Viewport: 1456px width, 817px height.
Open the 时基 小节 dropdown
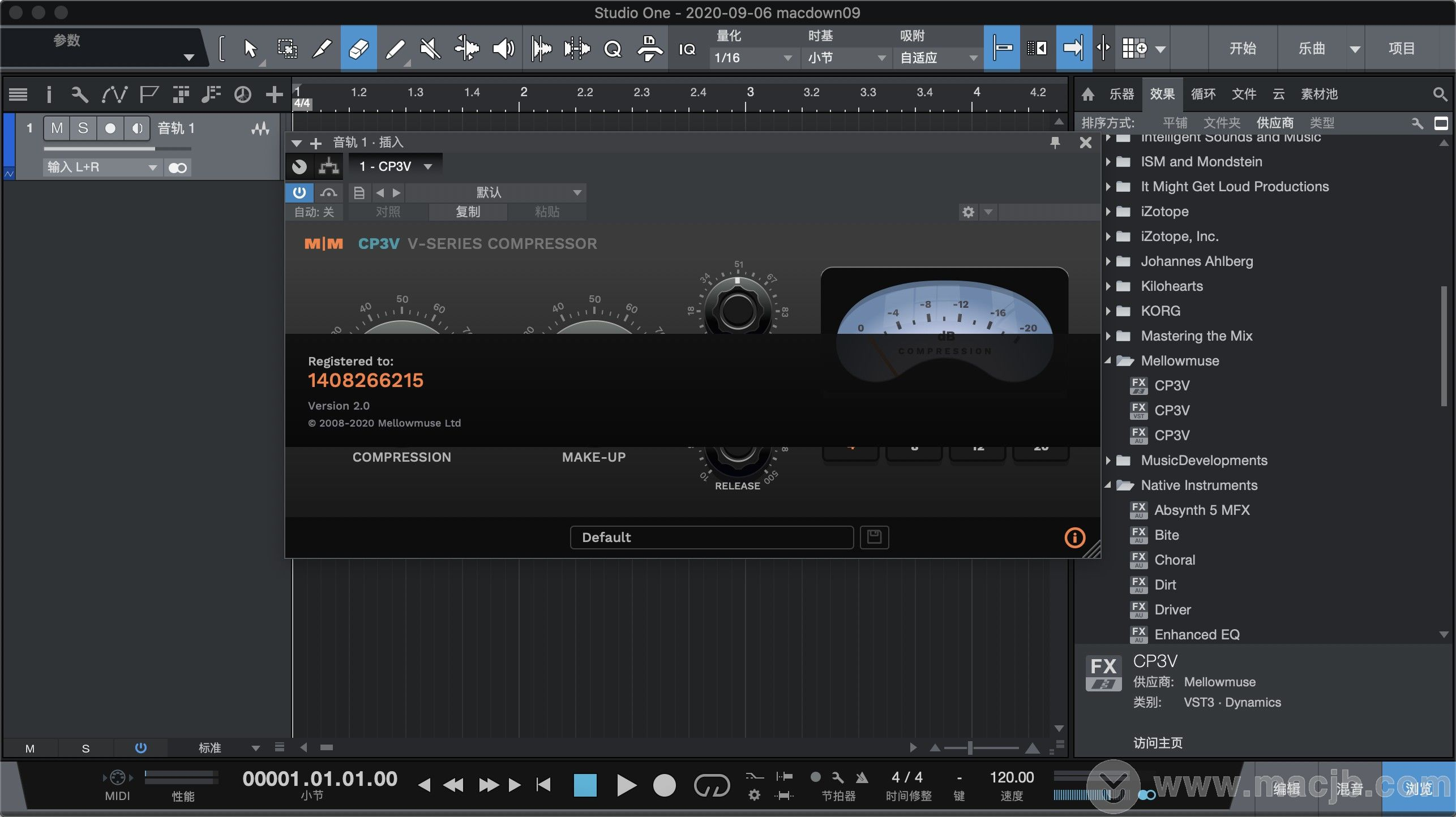846,58
